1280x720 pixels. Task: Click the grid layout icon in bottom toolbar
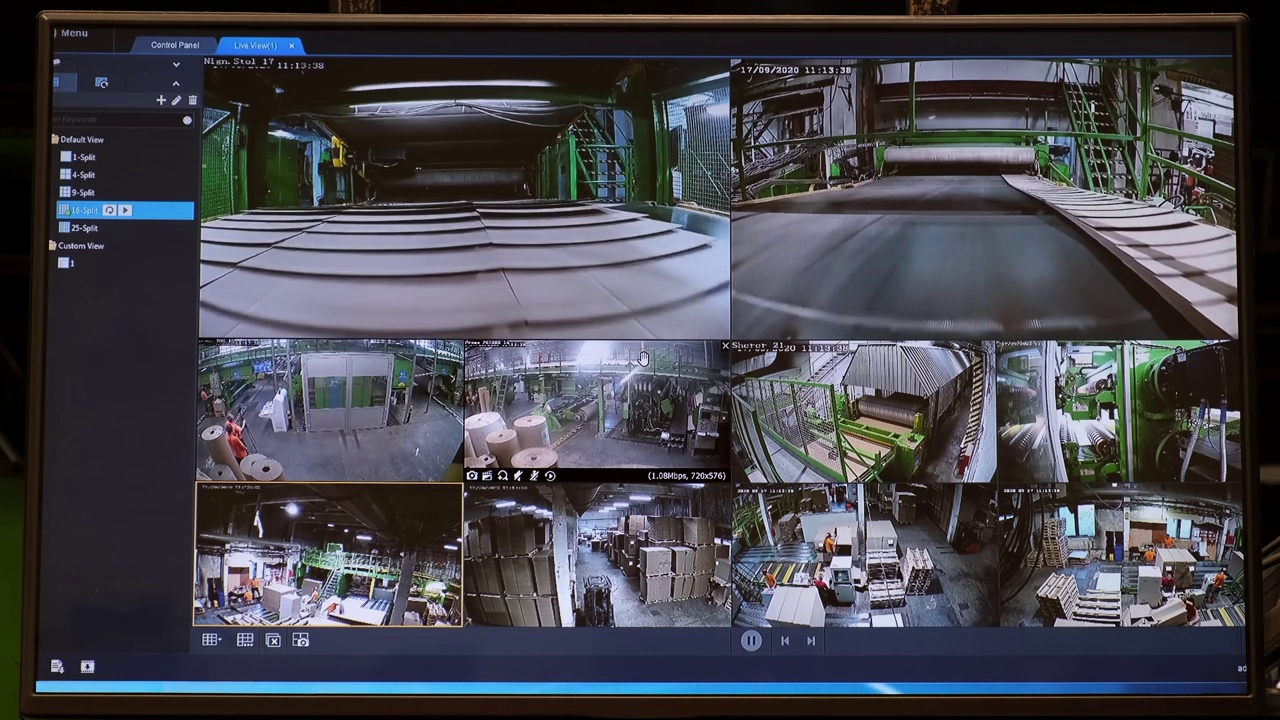(245, 640)
